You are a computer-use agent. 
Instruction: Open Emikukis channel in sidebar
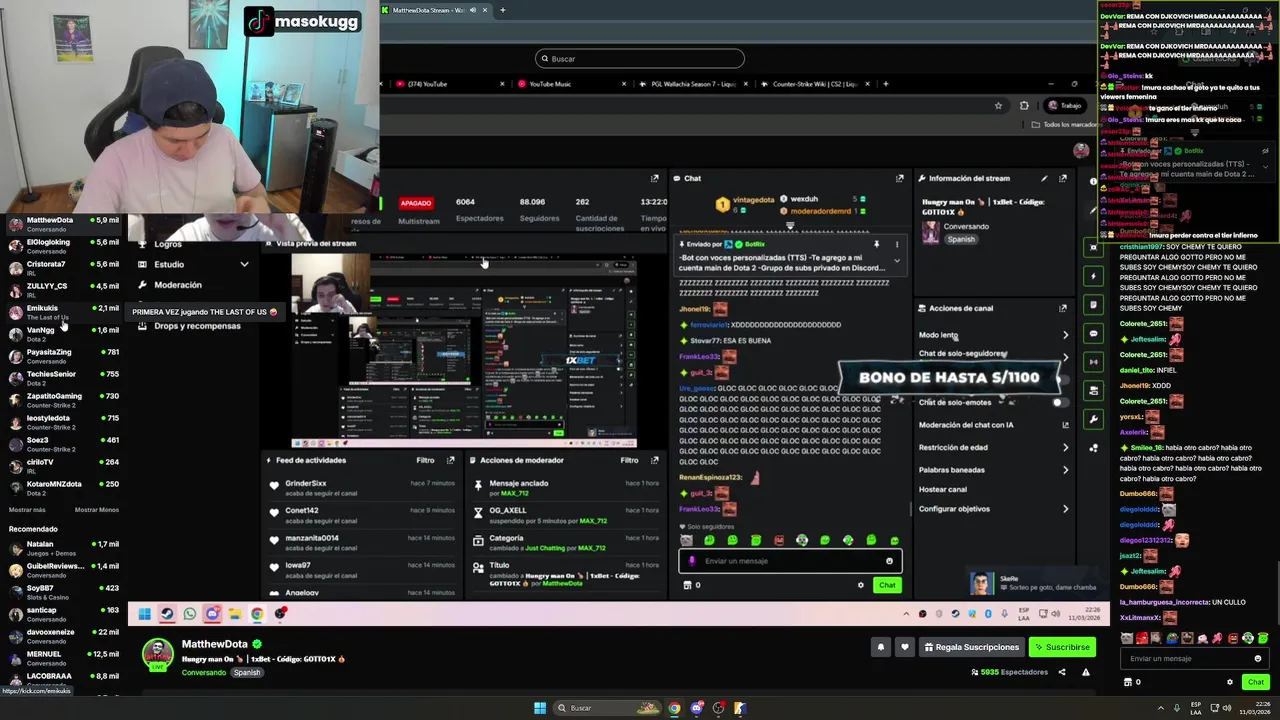click(62, 312)
